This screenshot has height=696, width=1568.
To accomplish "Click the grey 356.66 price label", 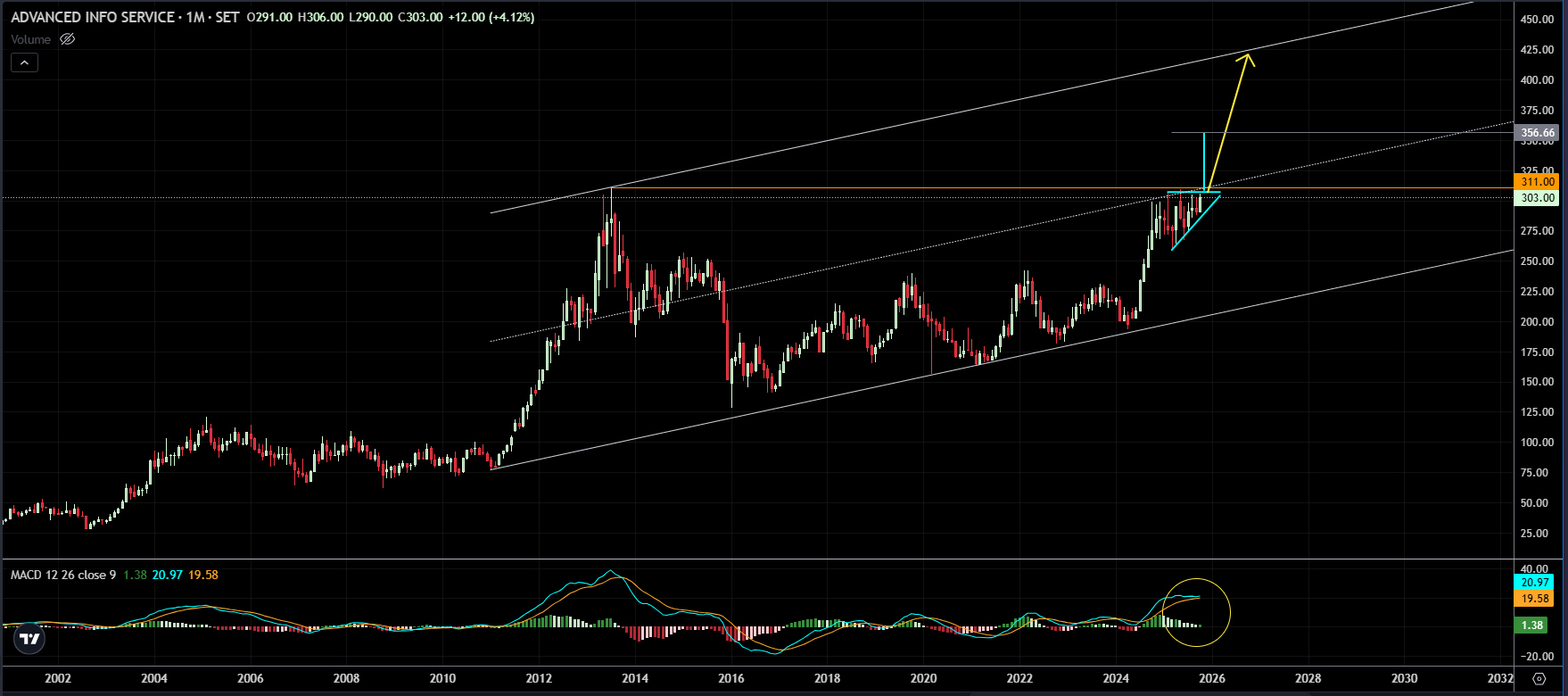I will (1538, 133).
